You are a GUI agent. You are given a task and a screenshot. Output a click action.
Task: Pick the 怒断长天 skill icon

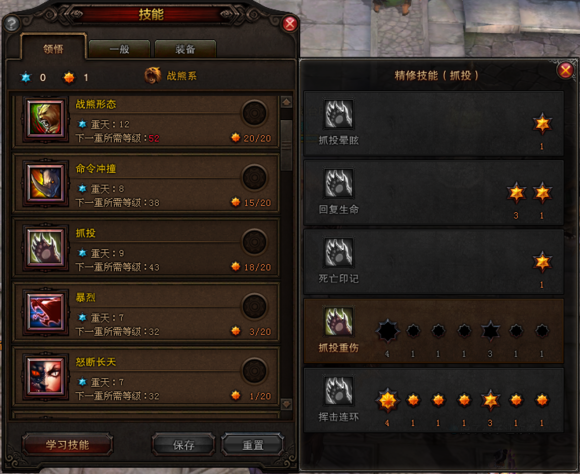(x=45, y=377)
